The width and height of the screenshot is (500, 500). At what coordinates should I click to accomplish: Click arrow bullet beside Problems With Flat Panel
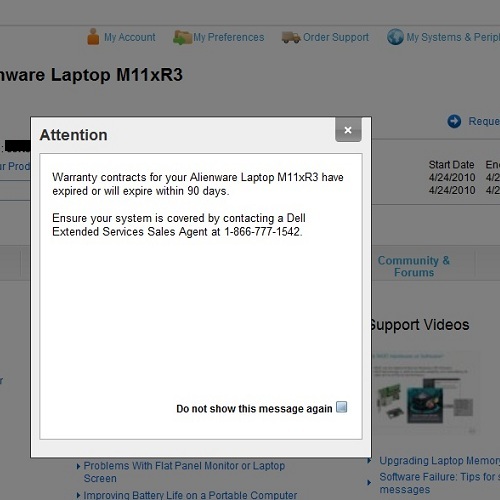78,466
